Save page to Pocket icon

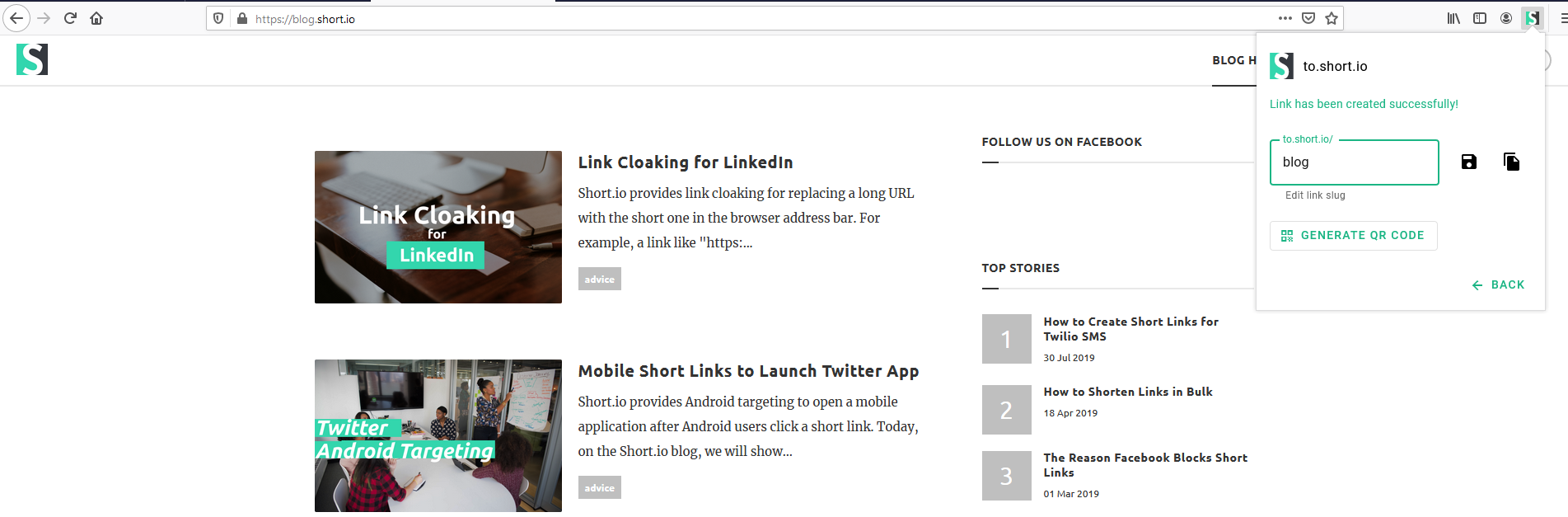click(x=1308, y=18)
